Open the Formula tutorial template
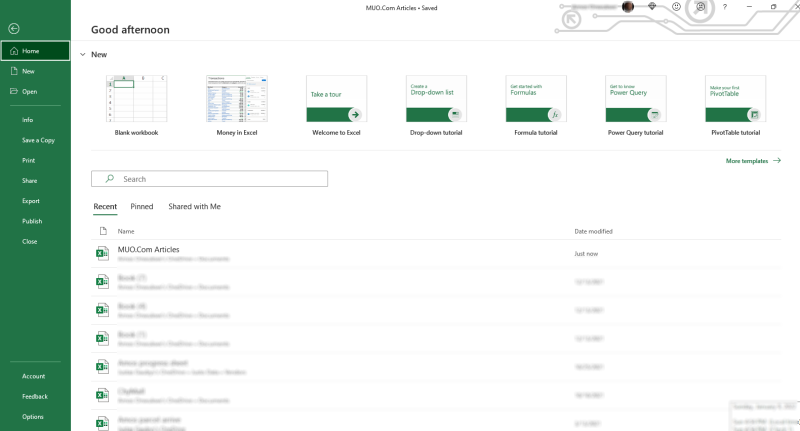The width and height of the screenshot is (800, 431). point(536,106)
